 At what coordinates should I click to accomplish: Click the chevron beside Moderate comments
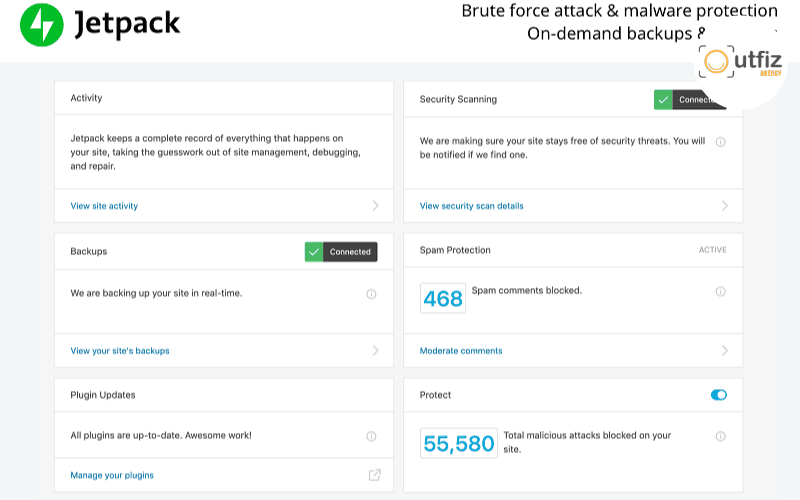724,351
